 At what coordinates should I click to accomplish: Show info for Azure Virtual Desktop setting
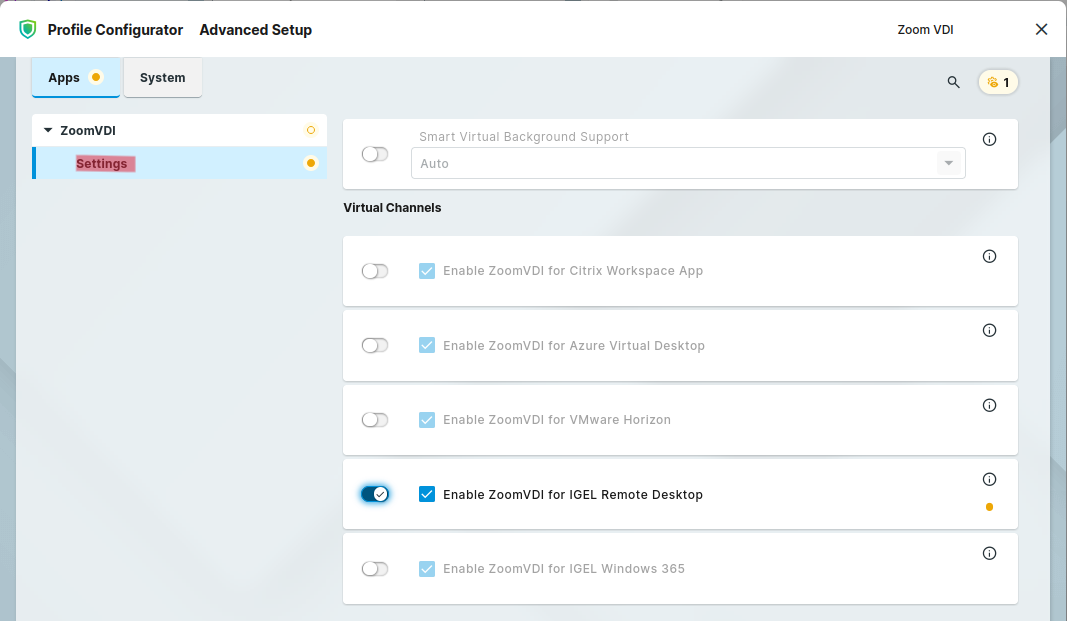(989, 331)
